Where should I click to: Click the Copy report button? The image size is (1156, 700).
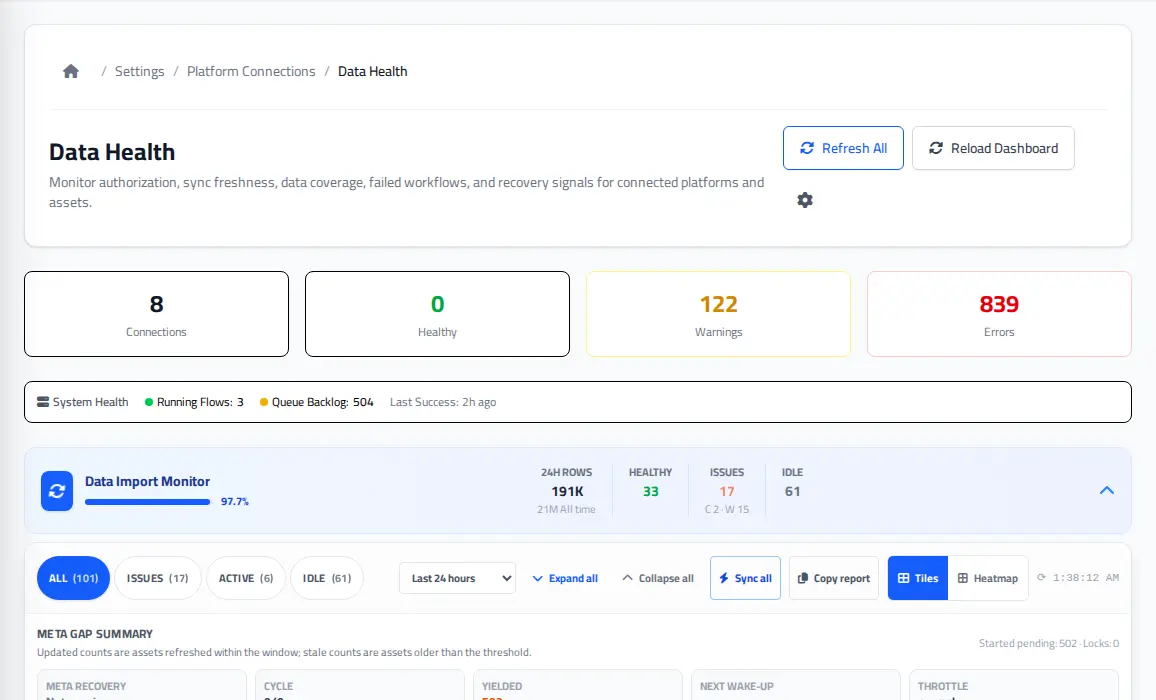click(x=833, y=578)
